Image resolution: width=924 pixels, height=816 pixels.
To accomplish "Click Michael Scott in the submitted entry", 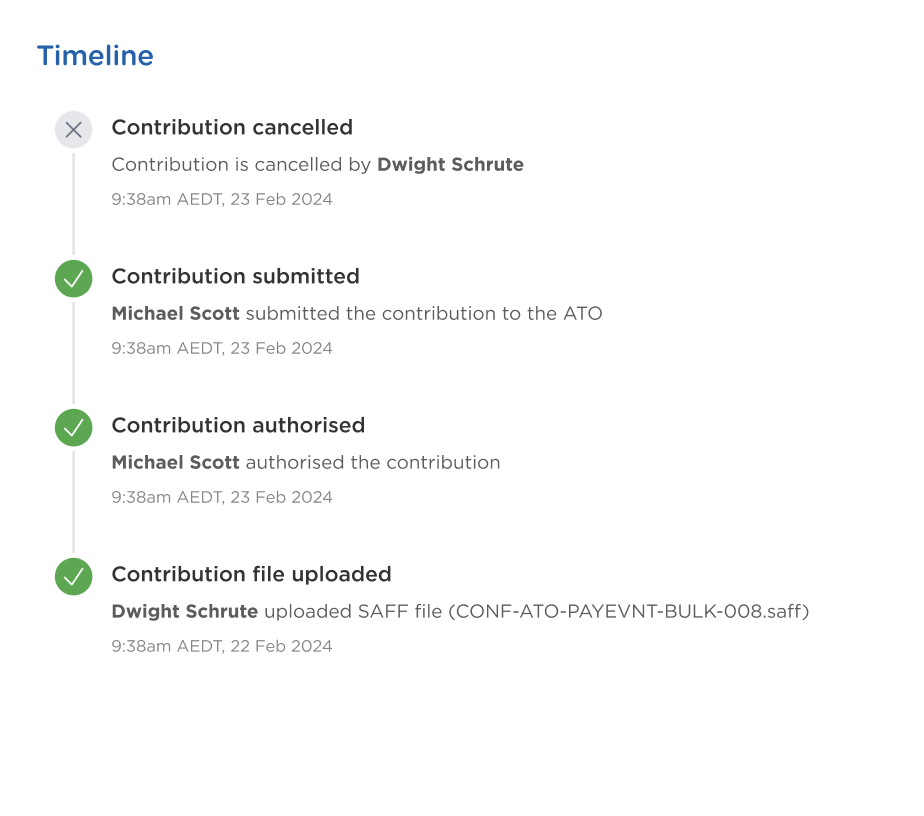I will (x=176, y=313).
